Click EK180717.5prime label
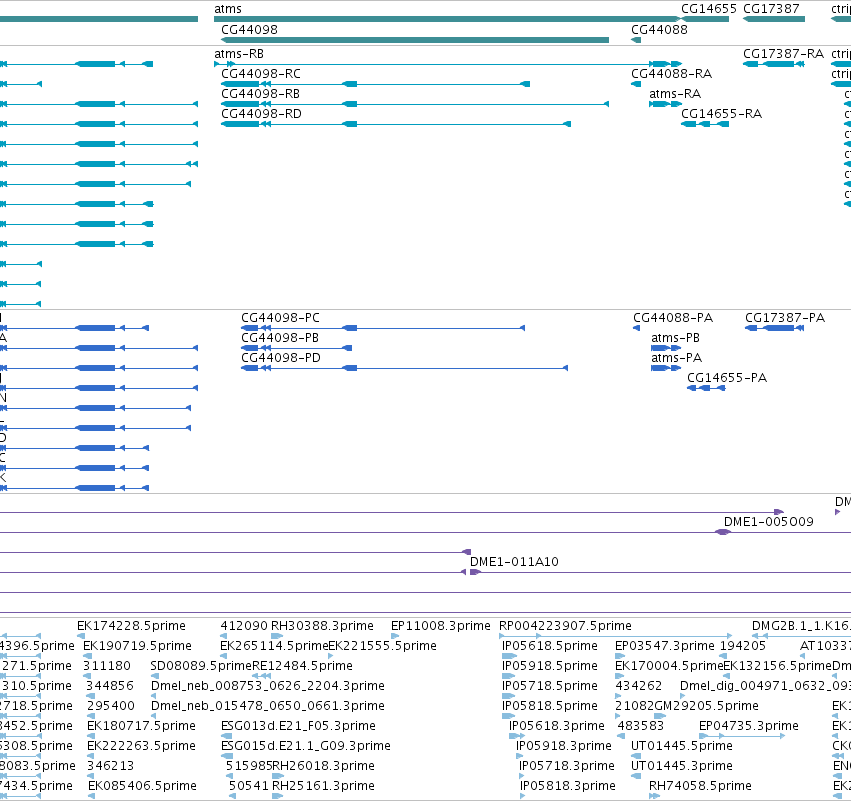 click(x=141, y=726)
